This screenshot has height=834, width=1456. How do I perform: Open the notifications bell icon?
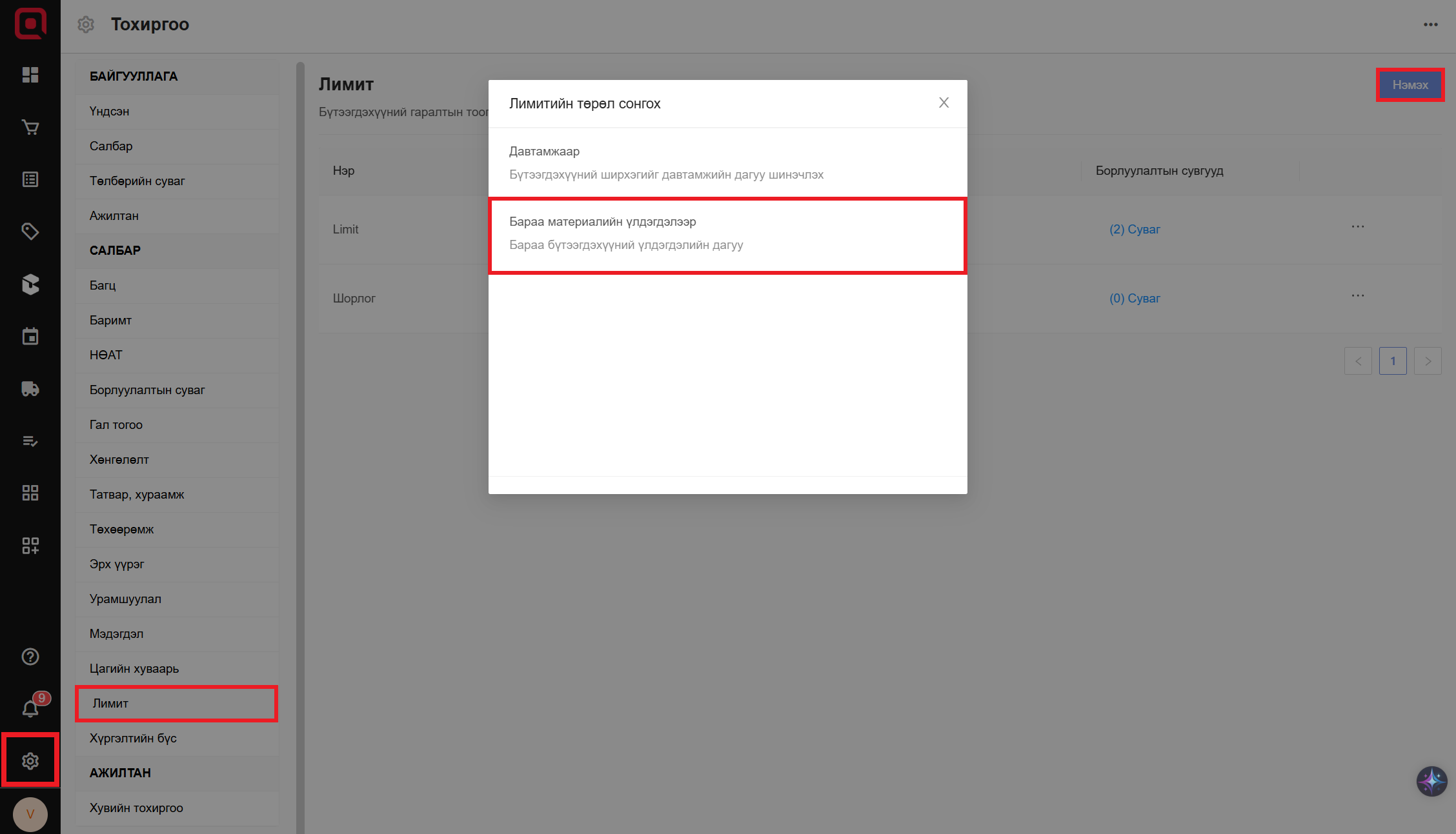(x=30, y=708)
